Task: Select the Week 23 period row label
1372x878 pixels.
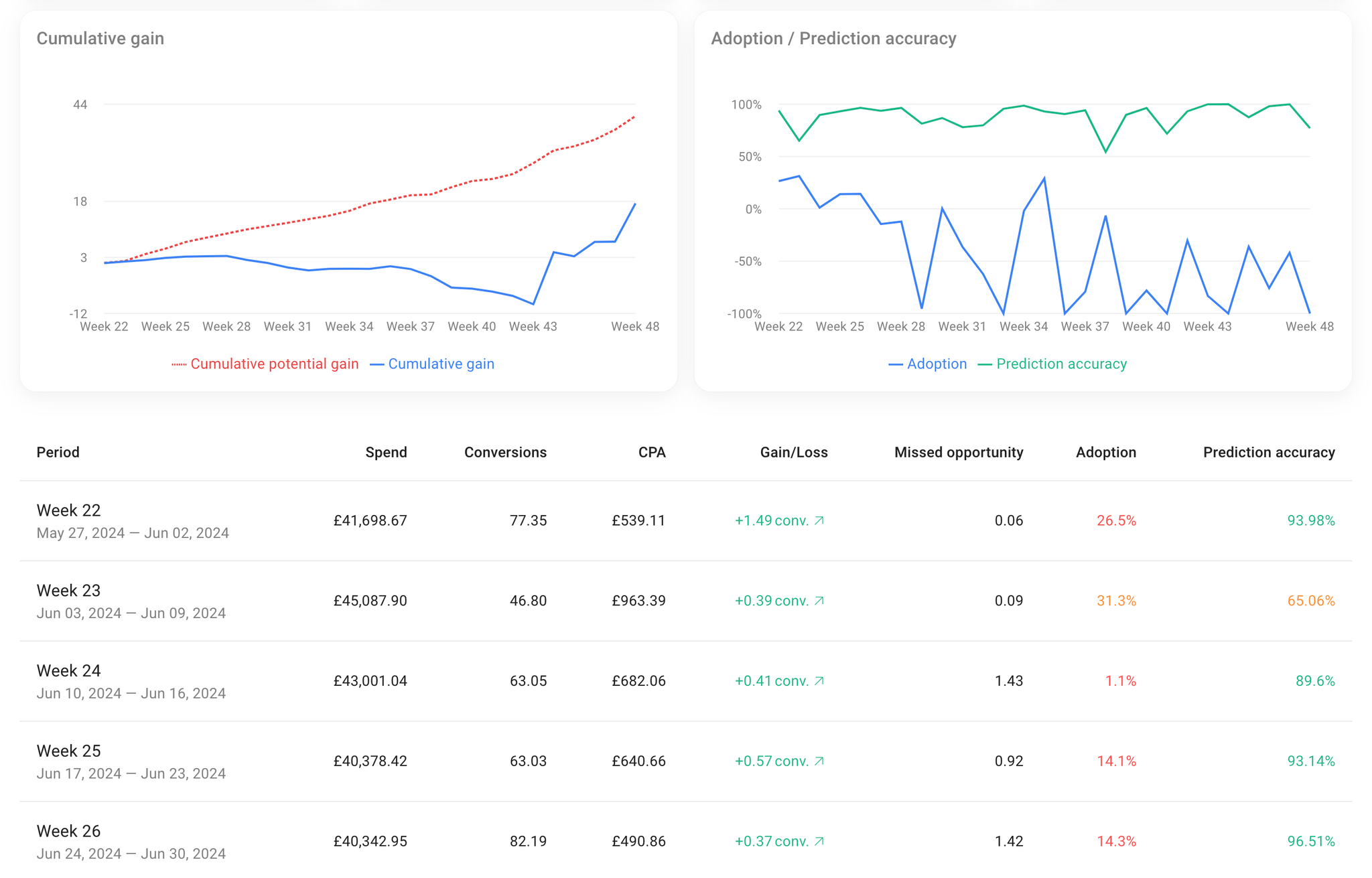Action: 68,591
